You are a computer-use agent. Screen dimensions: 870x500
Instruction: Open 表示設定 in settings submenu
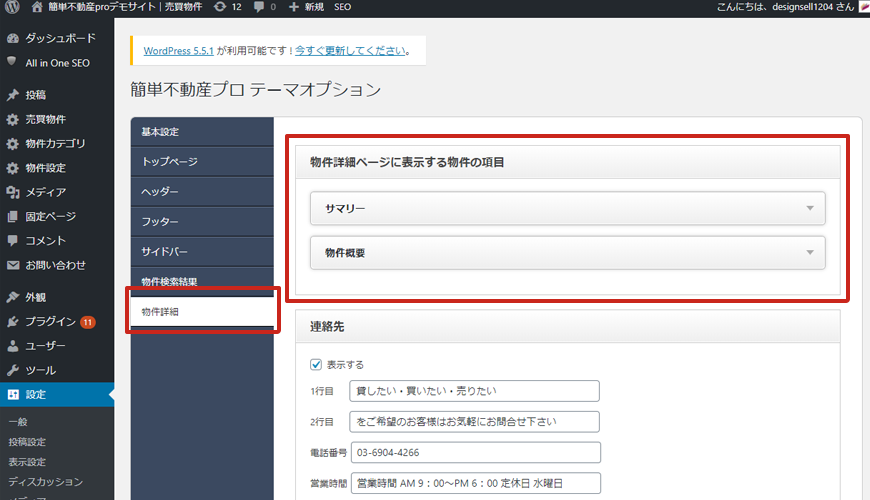coord(27,462)
